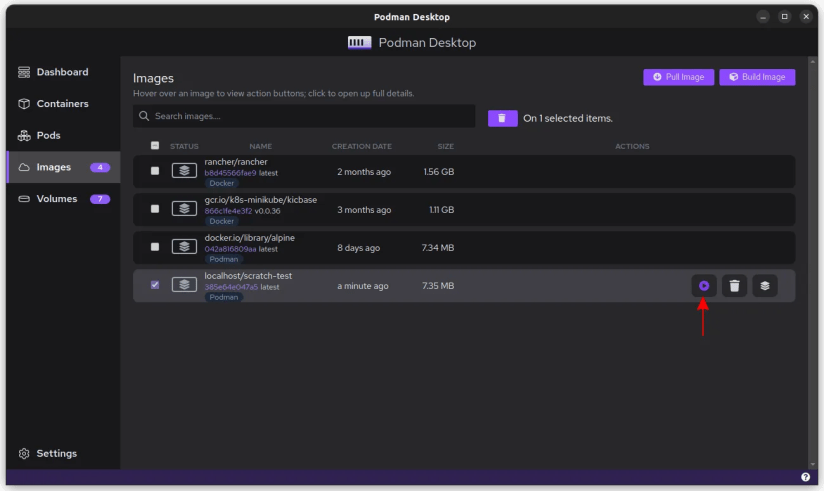Uncheck the localhost/scratch-test checkbox

pos(154,284)
